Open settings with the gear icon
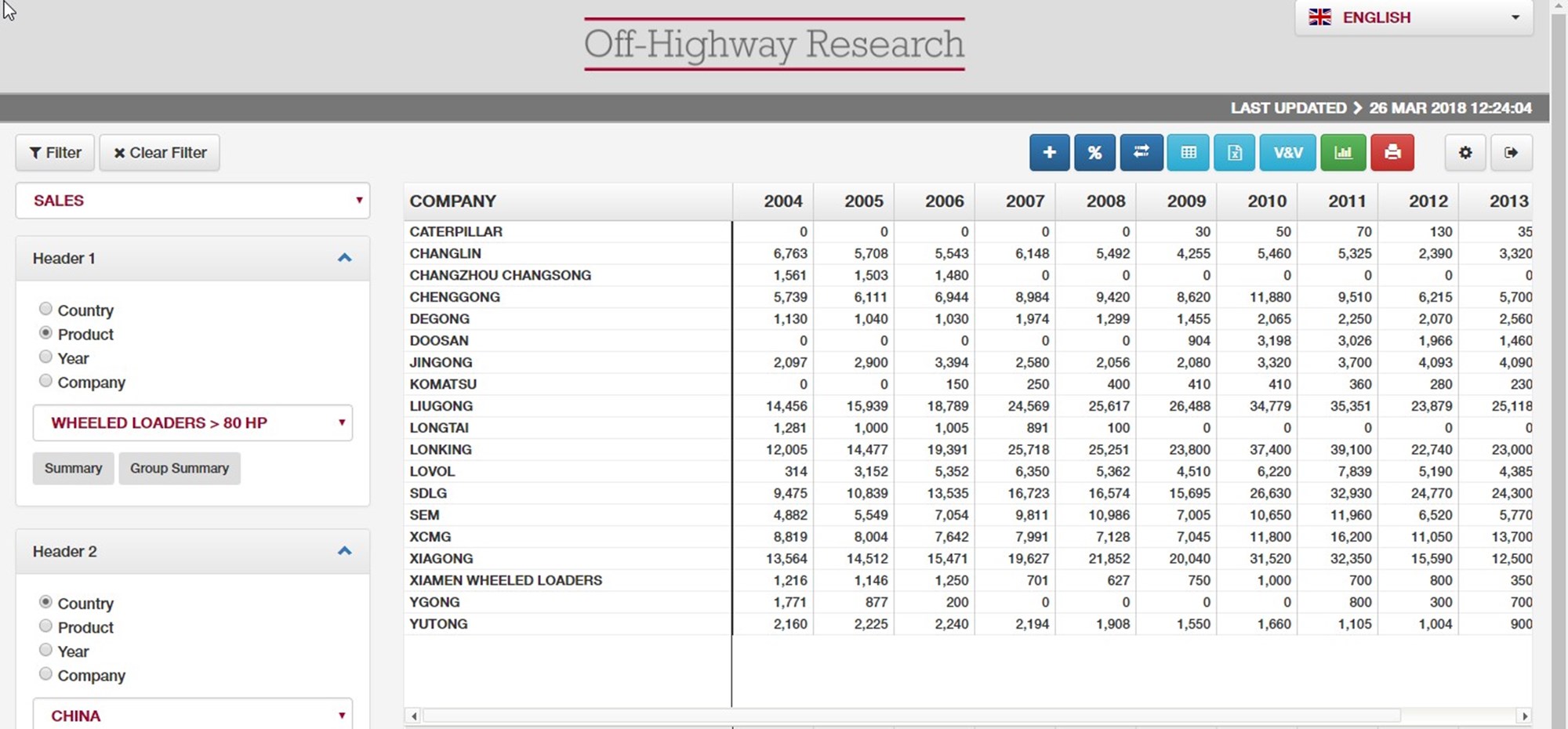 click(1465, 153)
